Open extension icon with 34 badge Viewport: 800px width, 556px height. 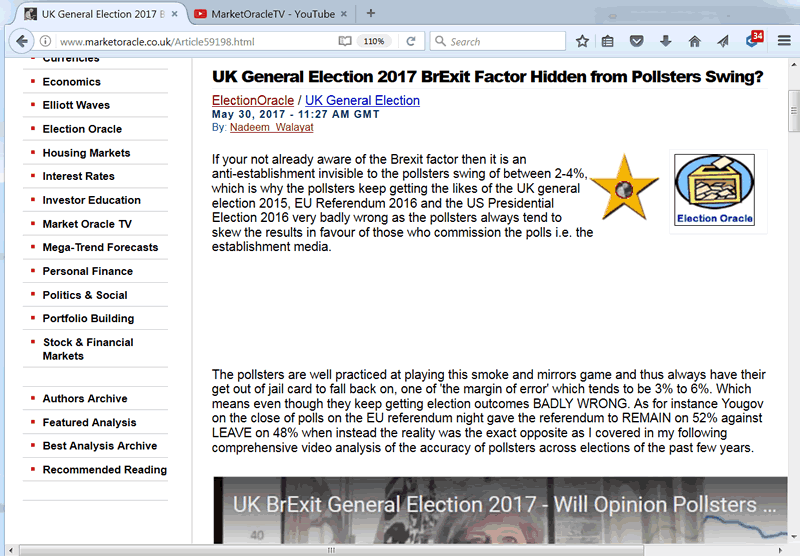[x=754, y=39]
